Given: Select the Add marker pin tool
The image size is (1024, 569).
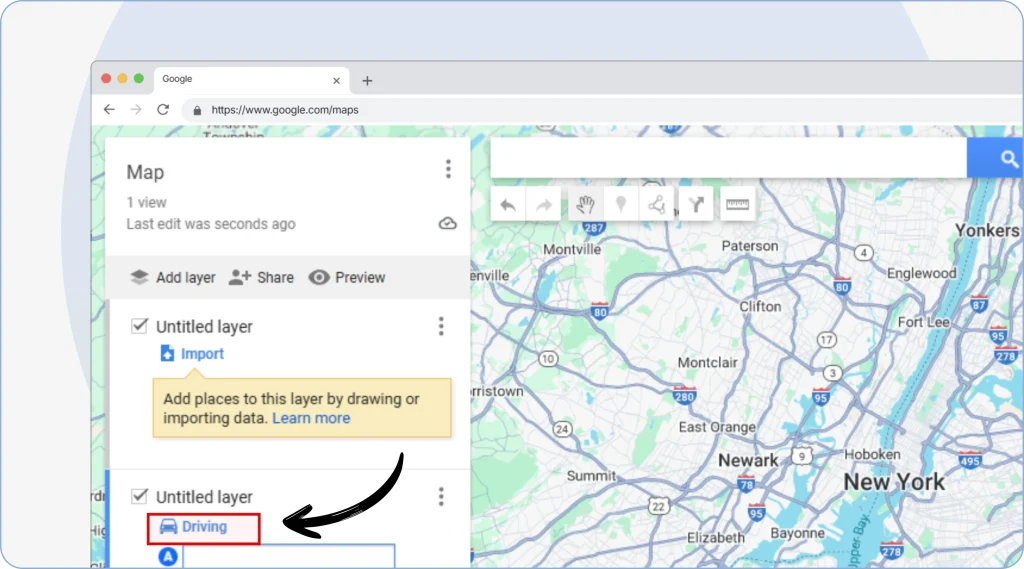Looking at the screenshot, I should click(621, 205).
